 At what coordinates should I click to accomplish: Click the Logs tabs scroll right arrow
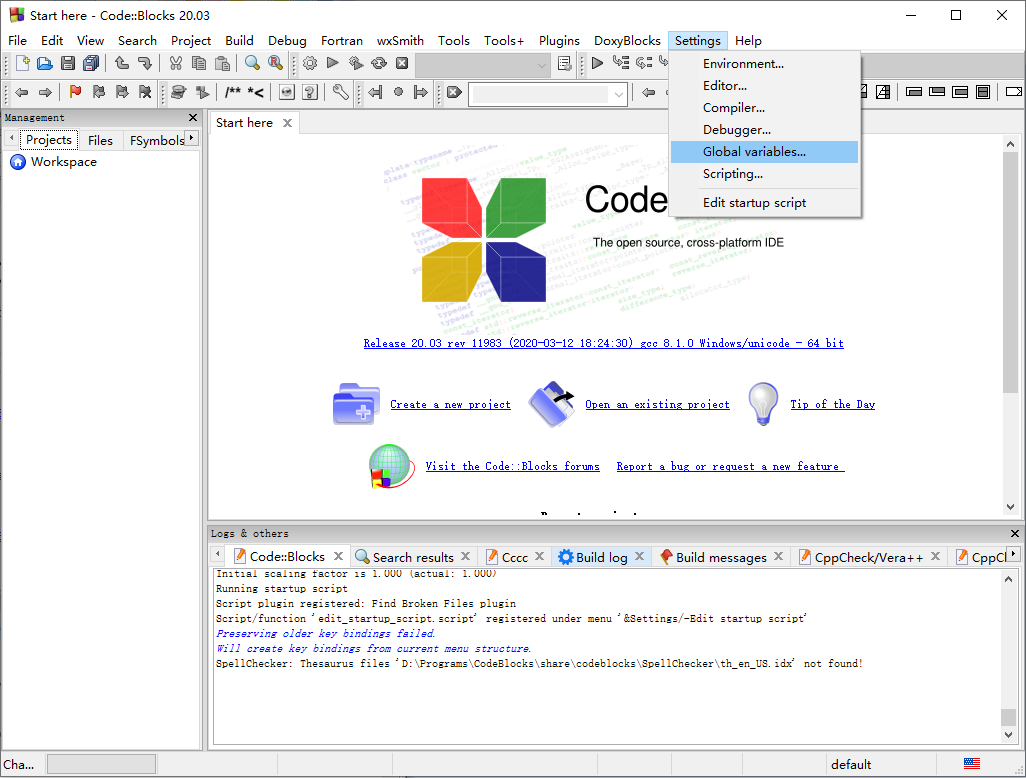tap(1014, 555)
